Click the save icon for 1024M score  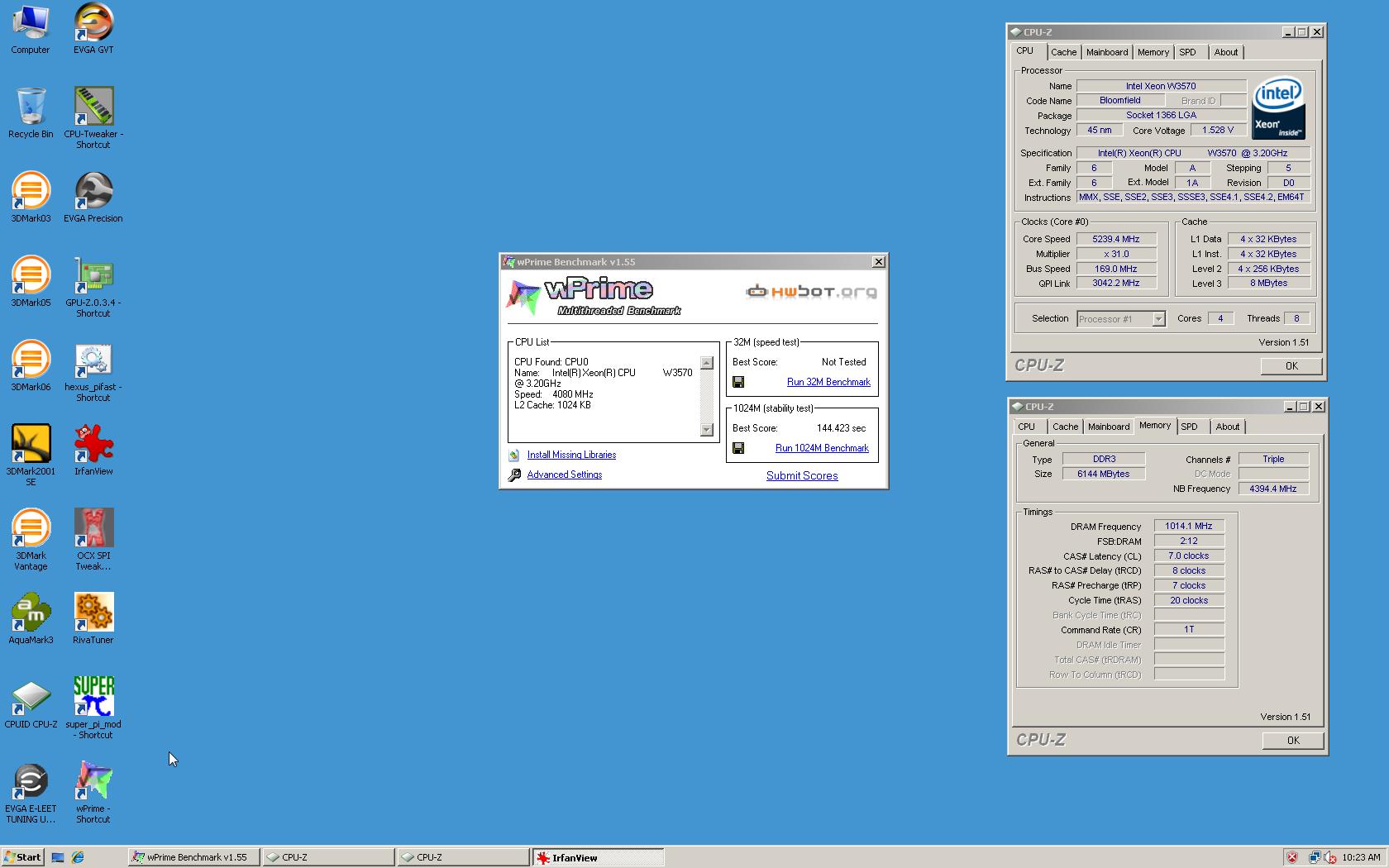[x=738, y=448]
